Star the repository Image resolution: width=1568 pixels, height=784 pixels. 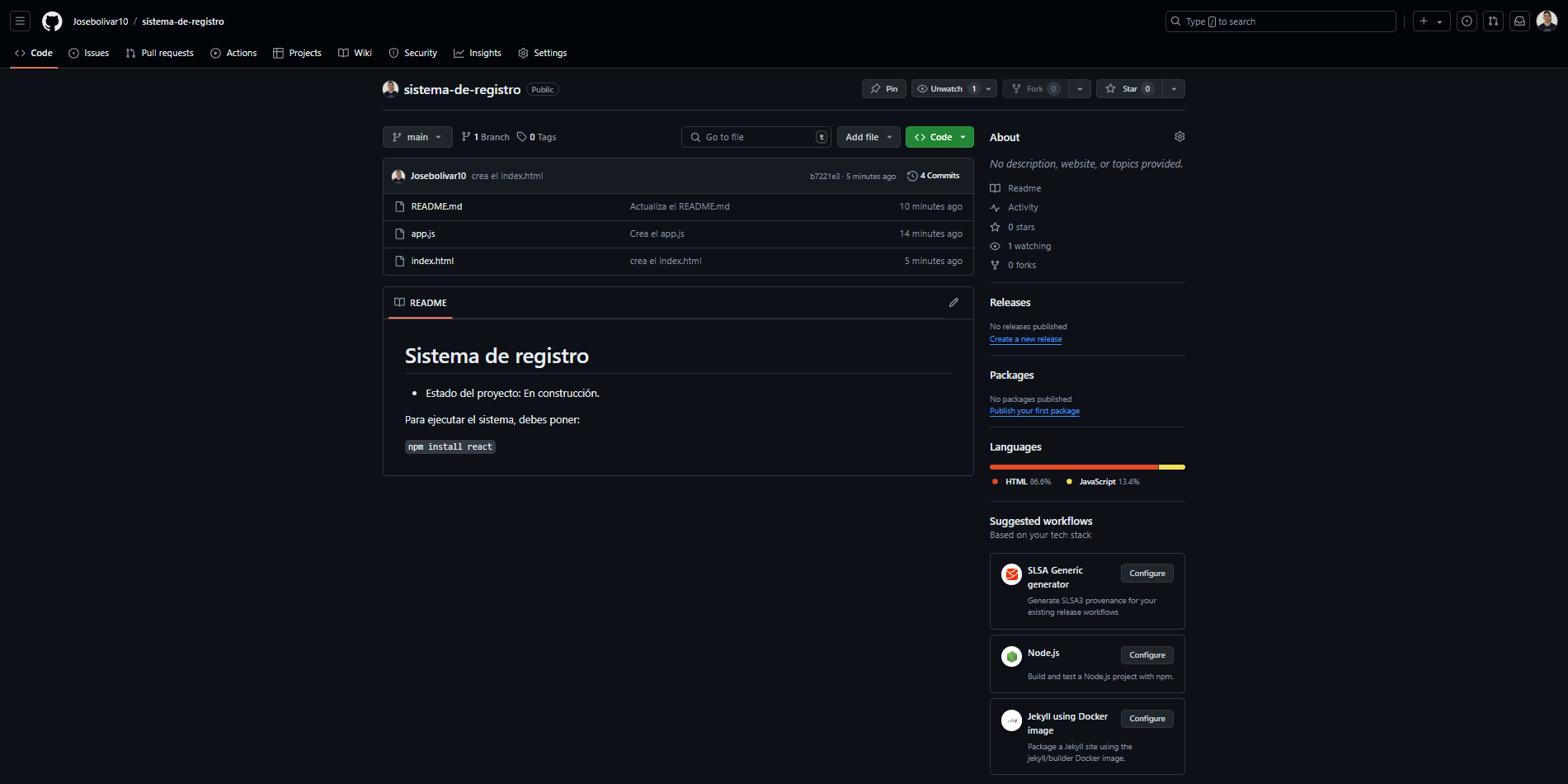[1129, 88]
